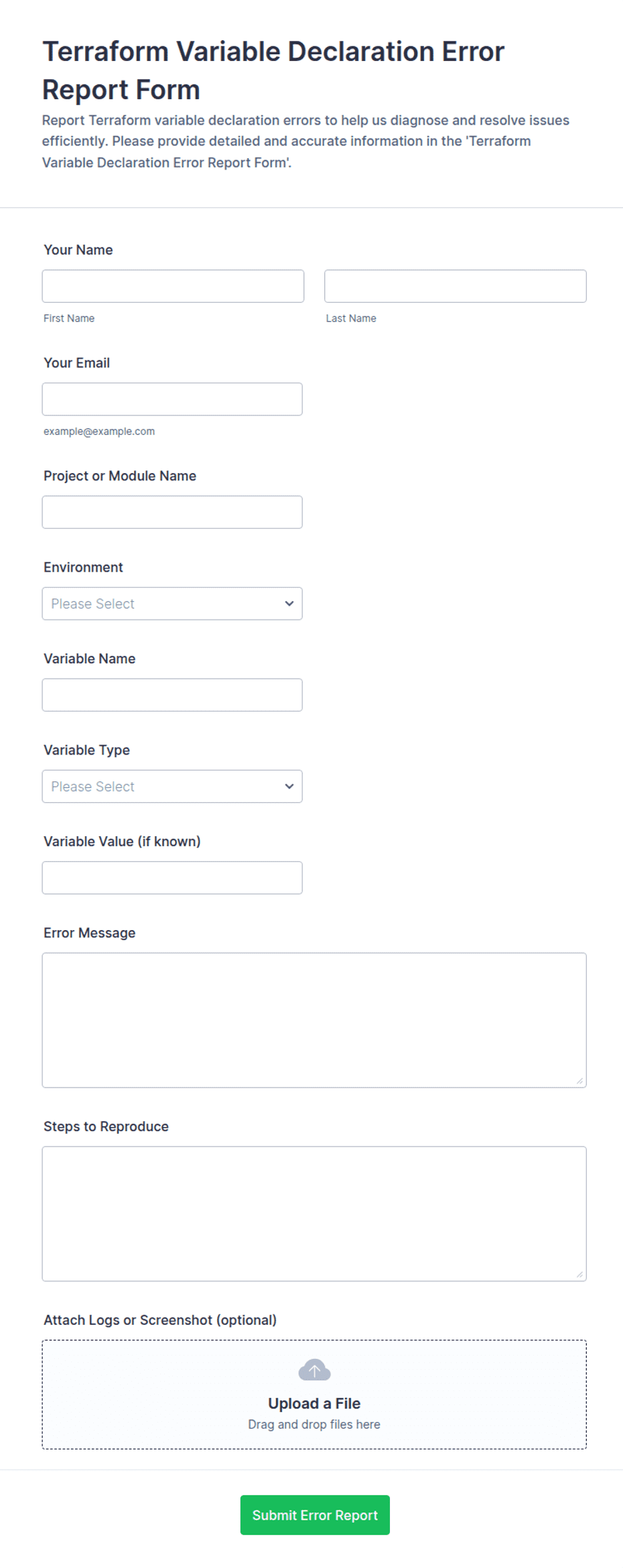Select the Project or Module Name field
623x1568 pixels.
(172, 512)
